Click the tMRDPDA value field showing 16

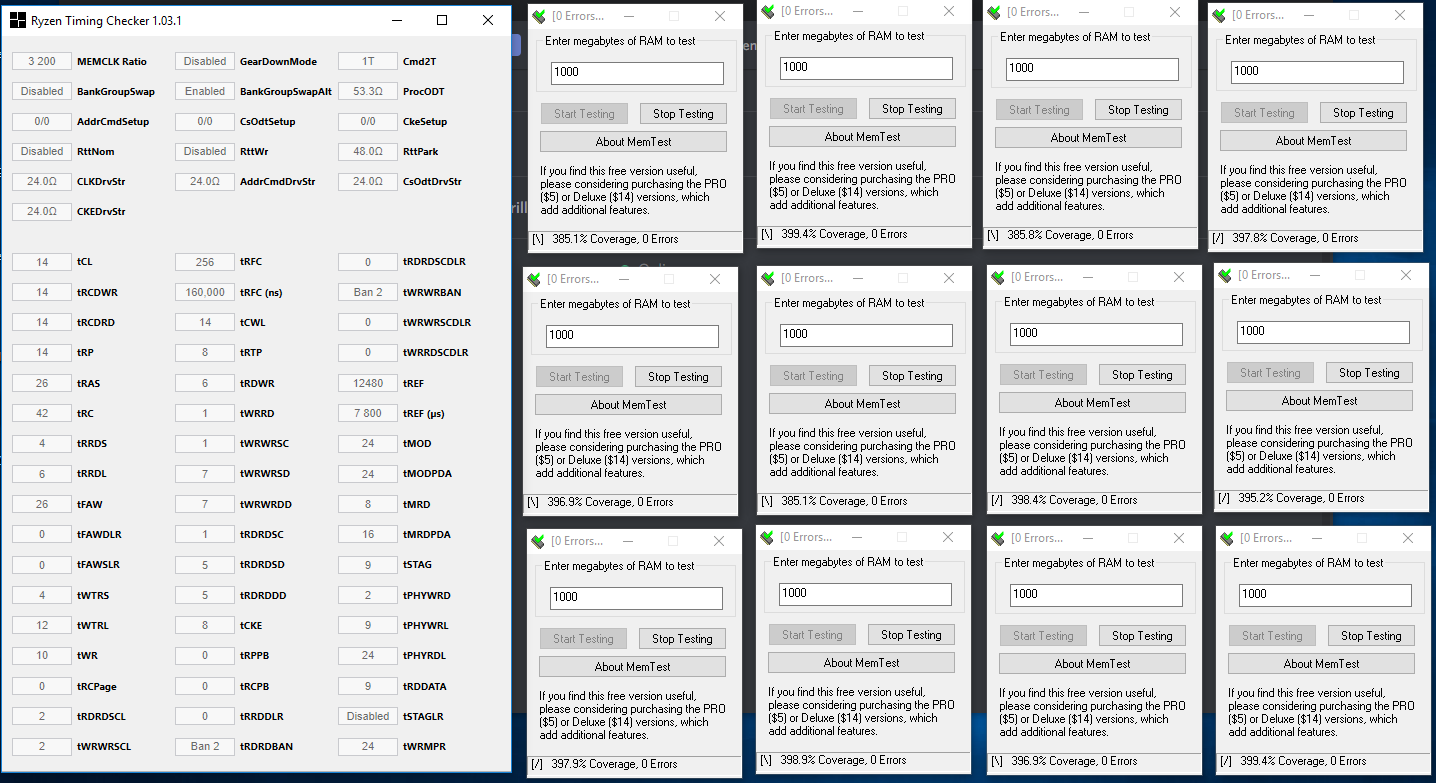pyautogui.click(x=368, y=534)
